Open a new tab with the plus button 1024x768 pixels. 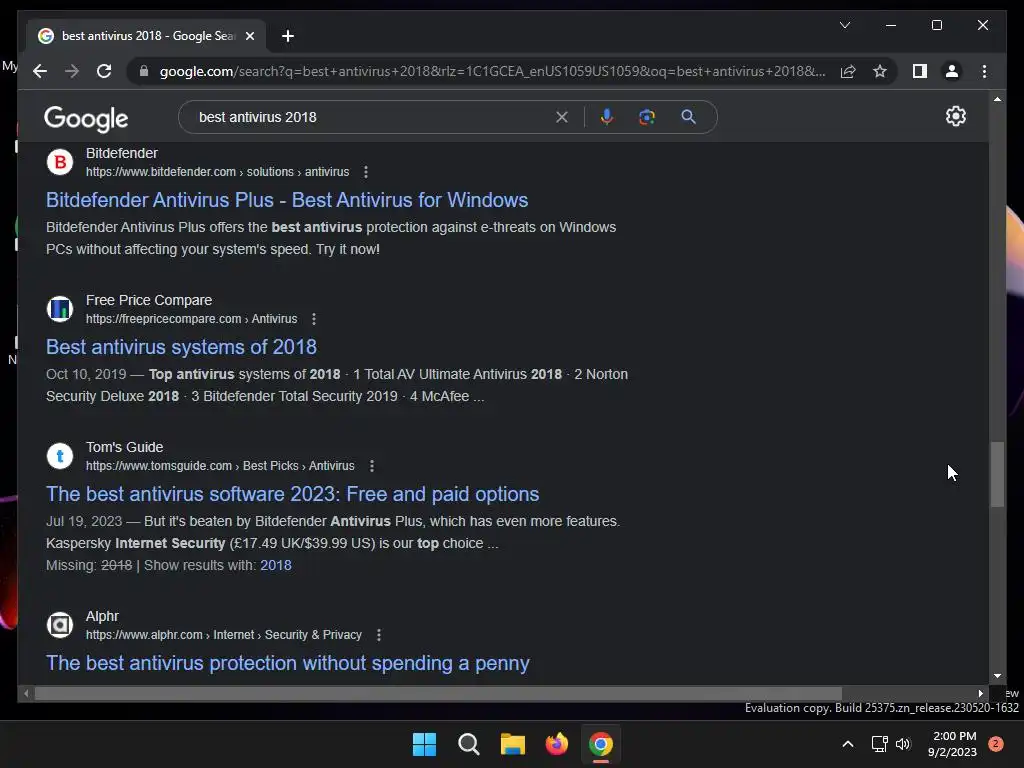click(x=288, y=36)
